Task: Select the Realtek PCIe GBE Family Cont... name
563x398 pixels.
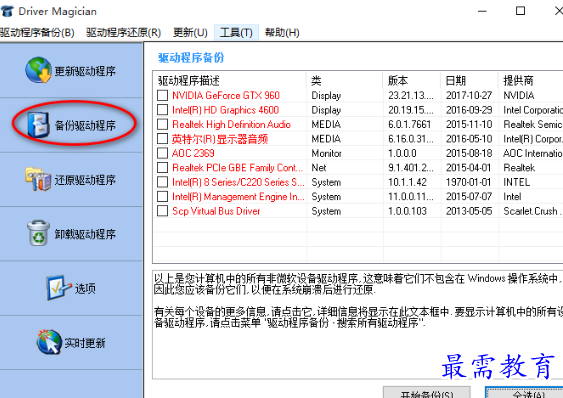Action: 237,167
